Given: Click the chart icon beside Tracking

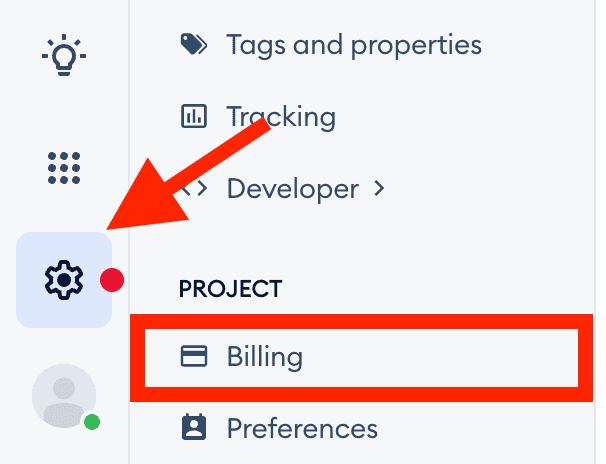Looking at the screenshot, I should click(x=192, y=116).
